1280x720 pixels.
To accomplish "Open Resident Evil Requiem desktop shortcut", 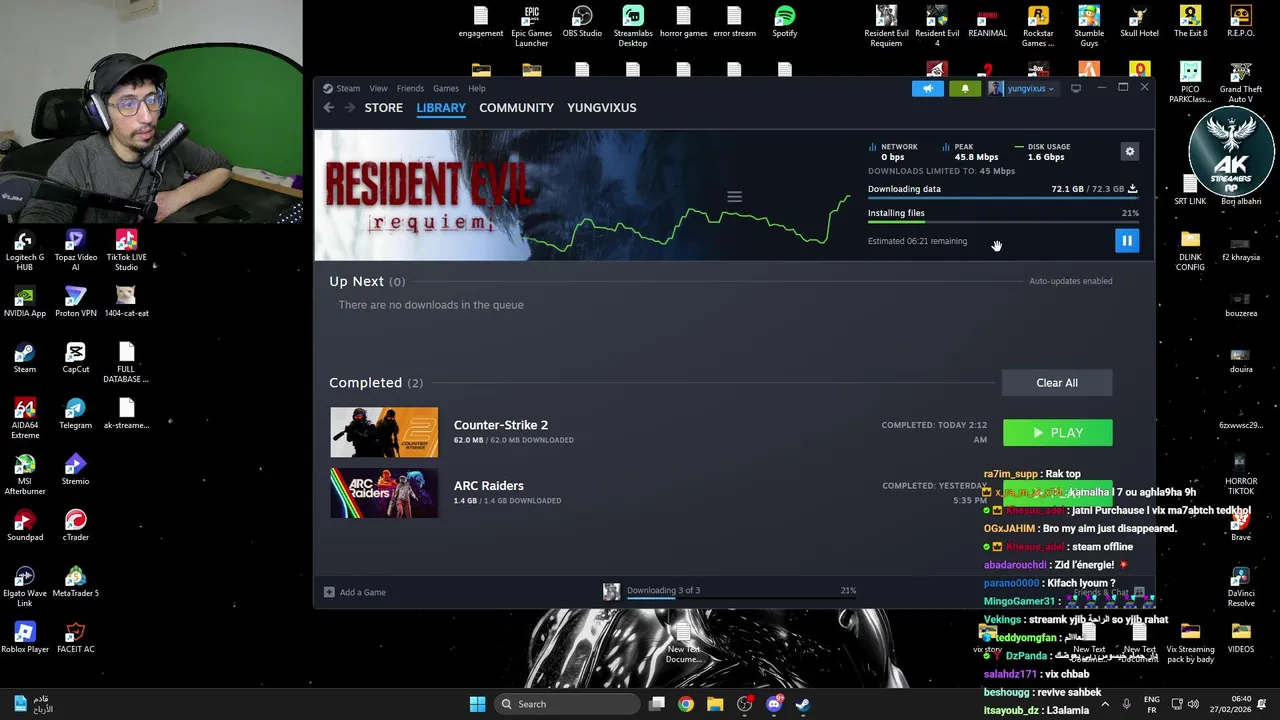I will [886, 26].
